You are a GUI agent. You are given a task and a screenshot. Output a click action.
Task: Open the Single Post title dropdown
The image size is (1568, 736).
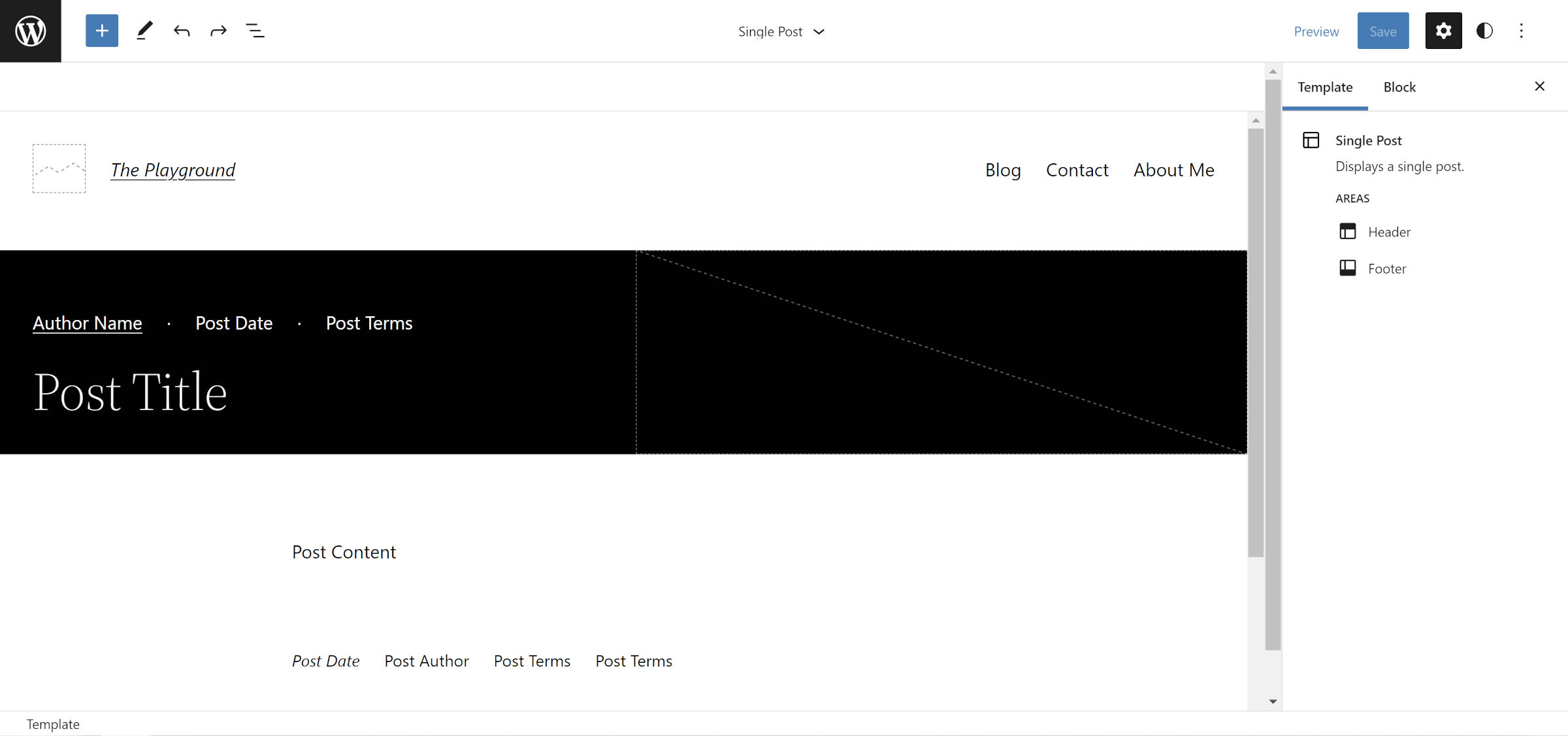819,31
